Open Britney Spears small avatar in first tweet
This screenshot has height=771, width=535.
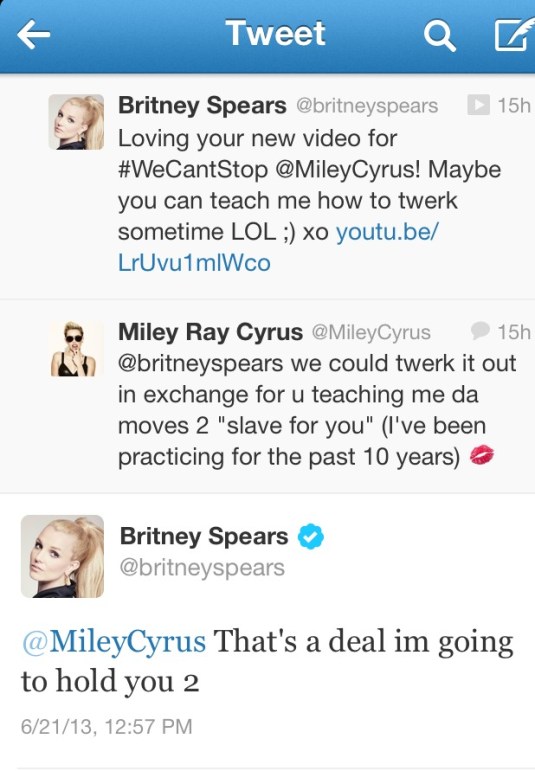(x=76, y=122)
